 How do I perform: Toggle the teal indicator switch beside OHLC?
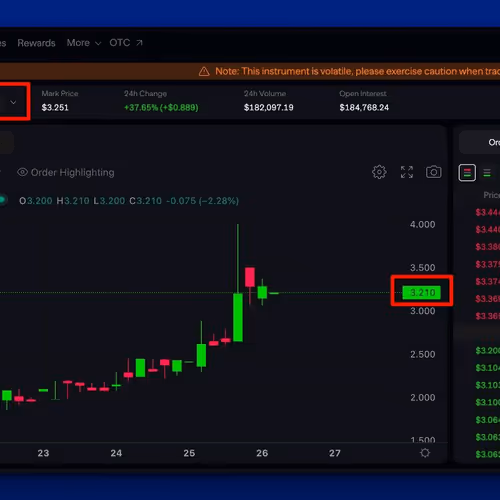pyautogui.click(x=2, y=200)
